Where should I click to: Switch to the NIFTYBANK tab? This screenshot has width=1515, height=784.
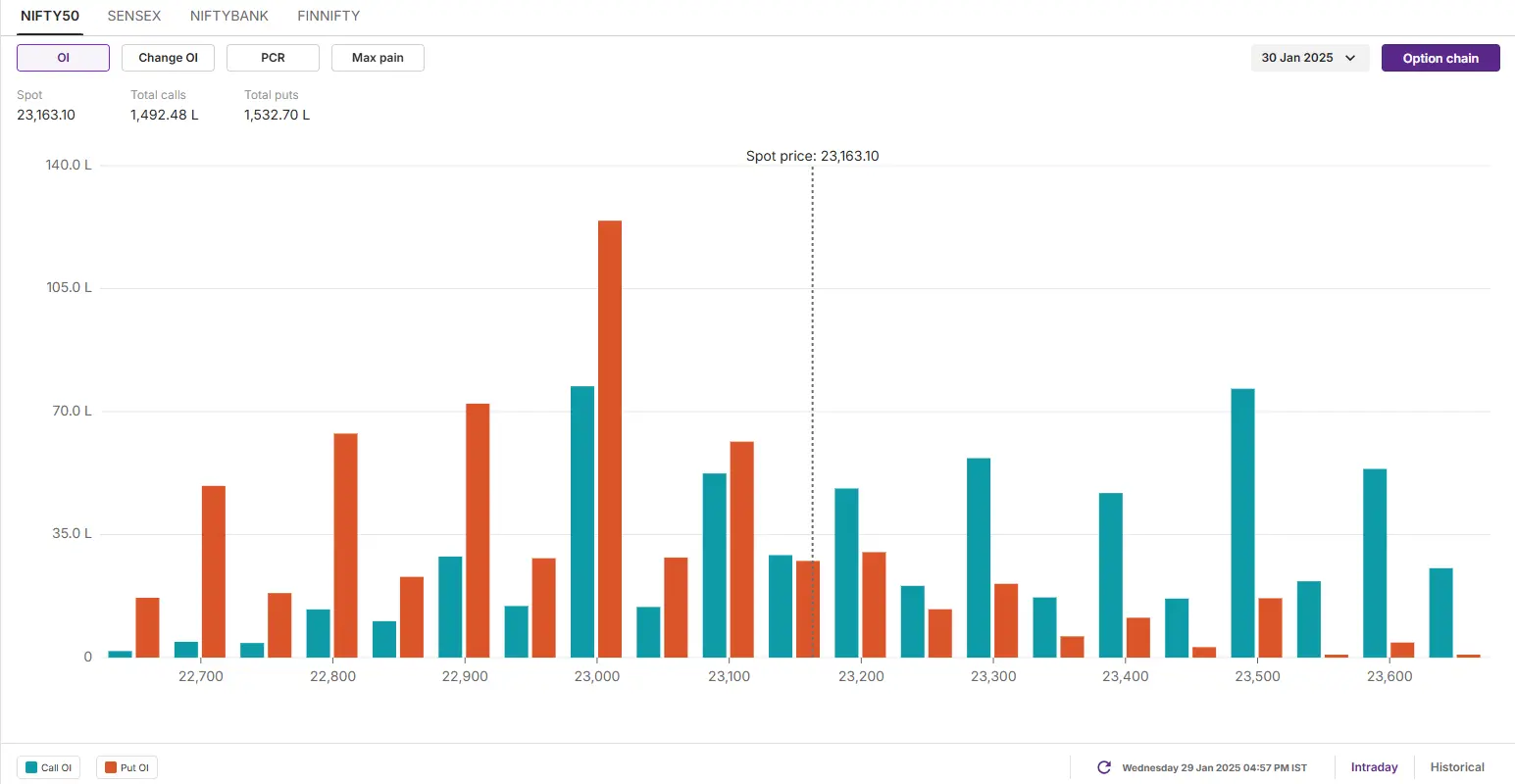[229, 16]
